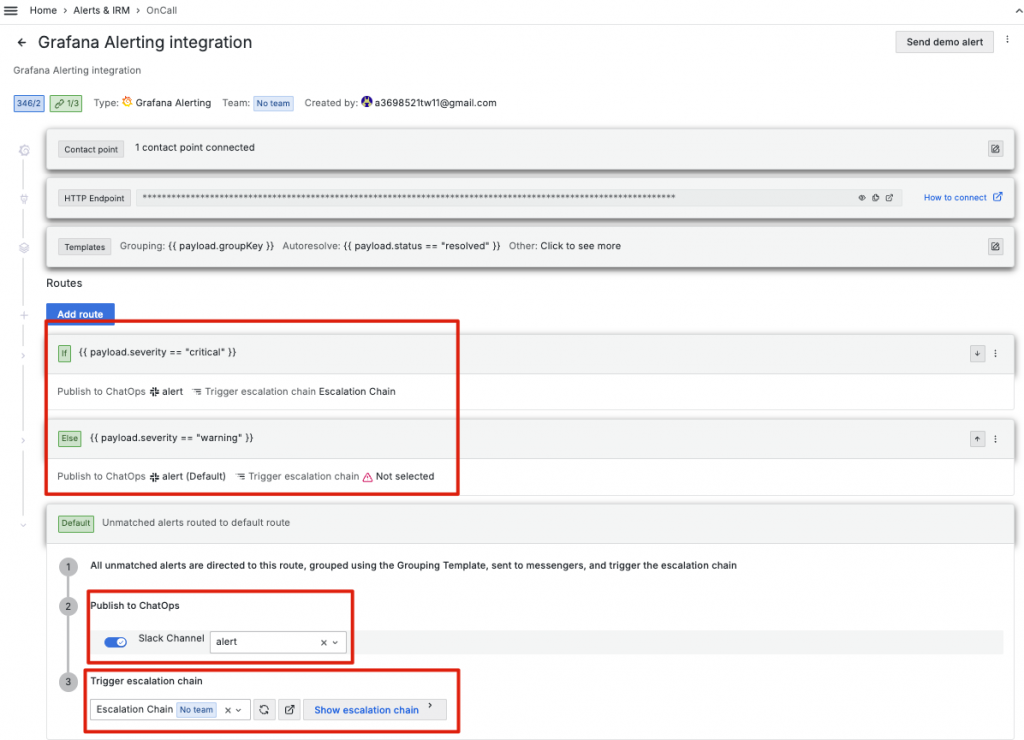This screenshot has height=740, width=1024.
Task: Click the 1/3 connected routes badge
Action: point(66,103)
